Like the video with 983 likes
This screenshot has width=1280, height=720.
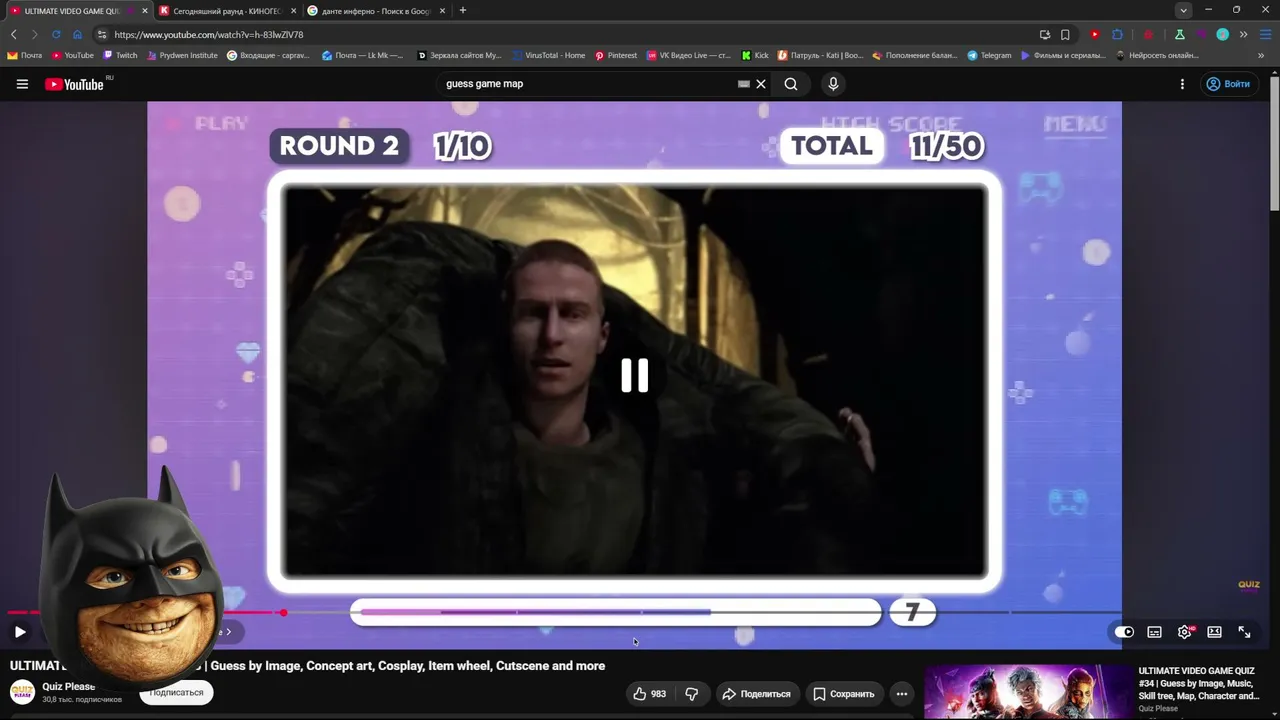point(649,693)
